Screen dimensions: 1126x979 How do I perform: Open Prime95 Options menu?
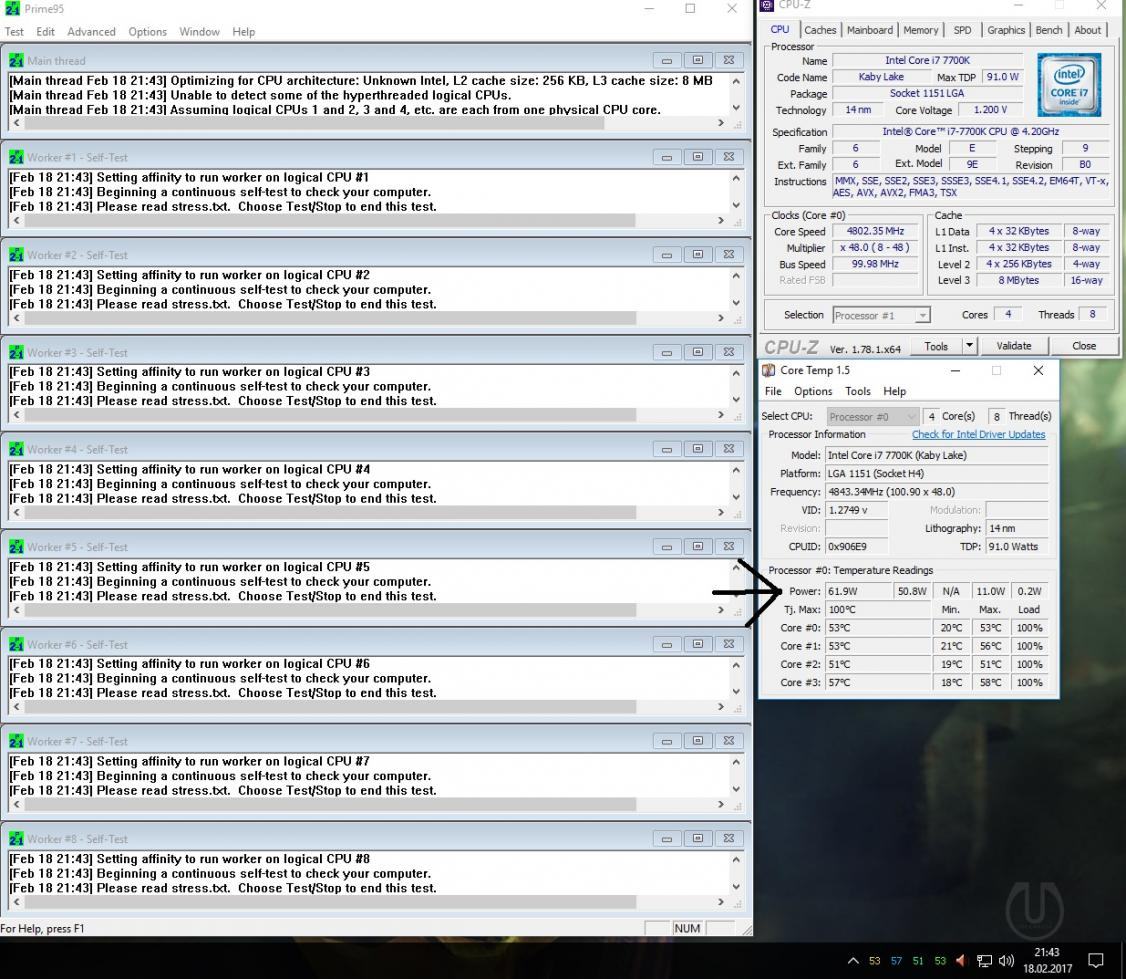147,32
